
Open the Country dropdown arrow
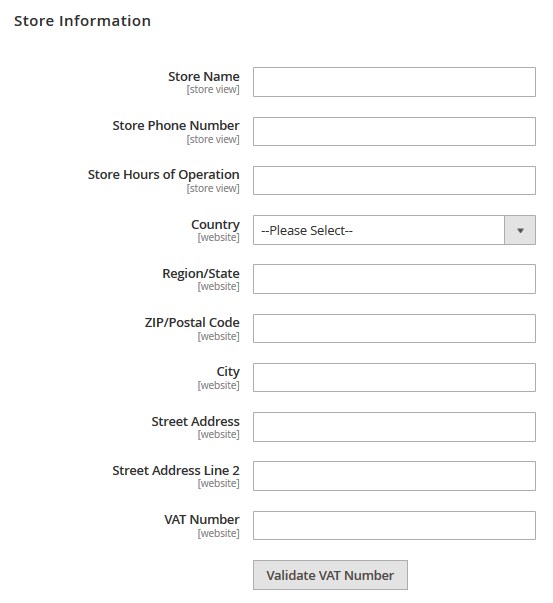(x=520, y=230)
